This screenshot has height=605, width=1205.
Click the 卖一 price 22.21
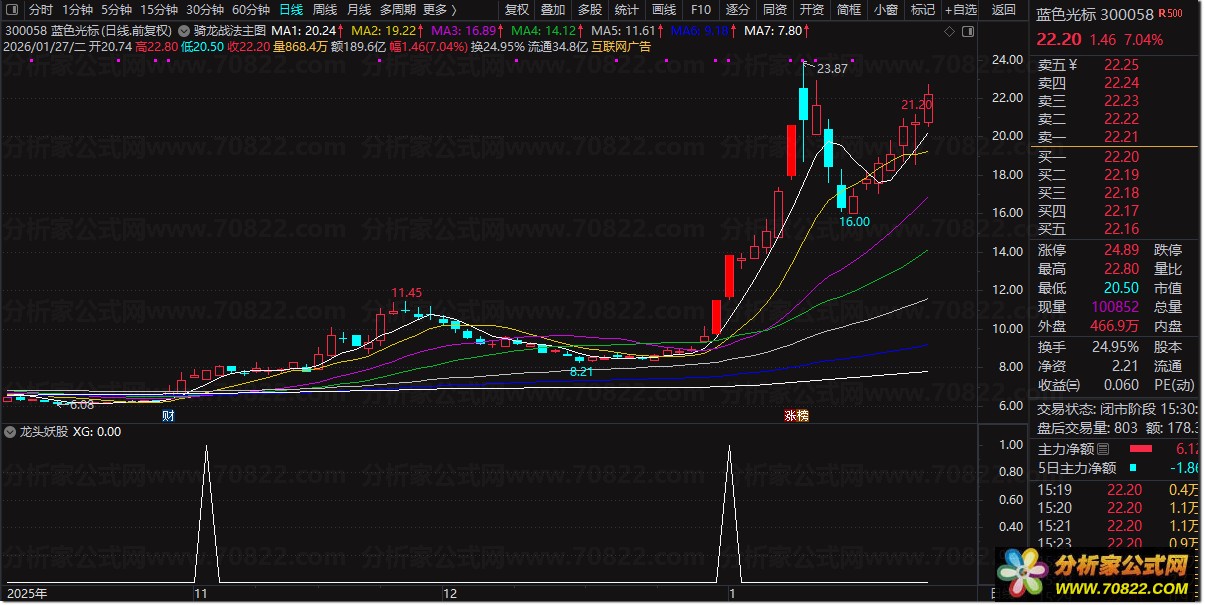coord(1121,138)
